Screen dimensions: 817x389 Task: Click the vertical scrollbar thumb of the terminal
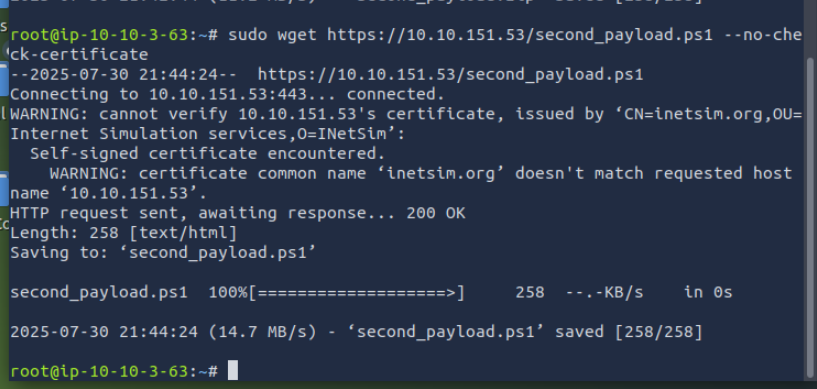click(x=810, y=216)
